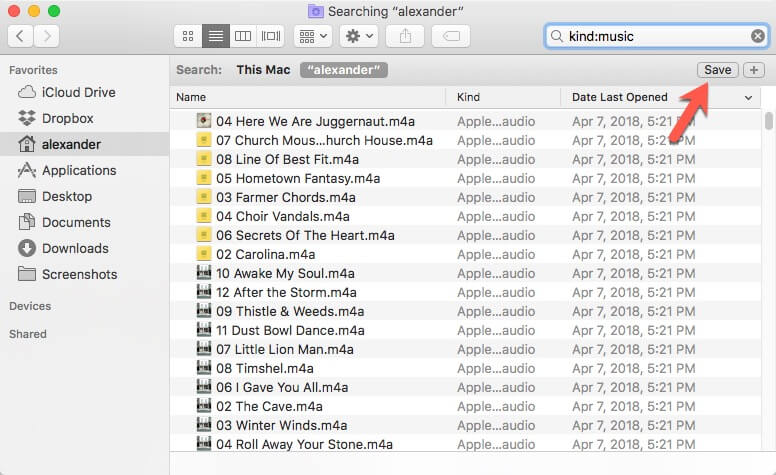Image resolution: width=776 pixels, height=475 pixels.
Task: Add a search criterion with plus button
Action: click(x=754, y=70)
